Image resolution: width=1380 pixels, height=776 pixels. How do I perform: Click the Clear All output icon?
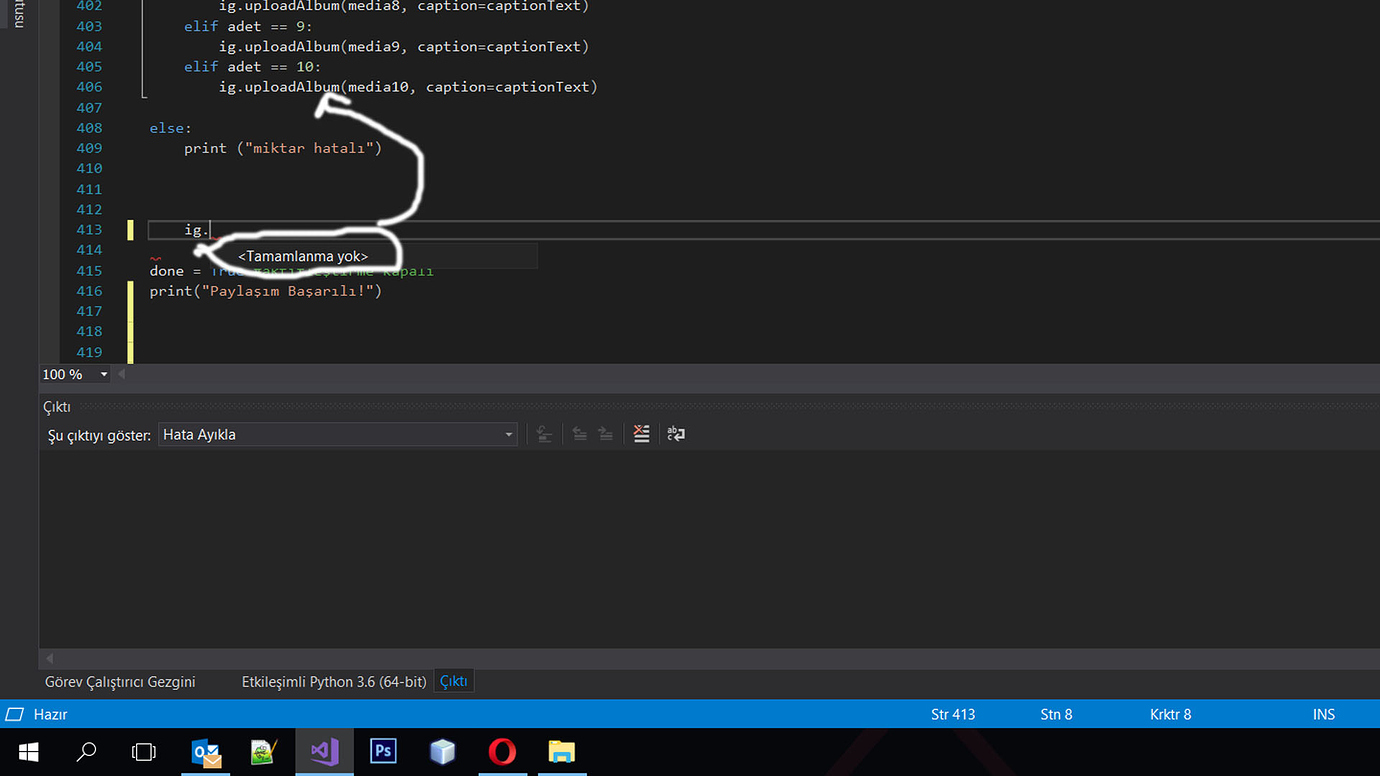tap(642, 434)
